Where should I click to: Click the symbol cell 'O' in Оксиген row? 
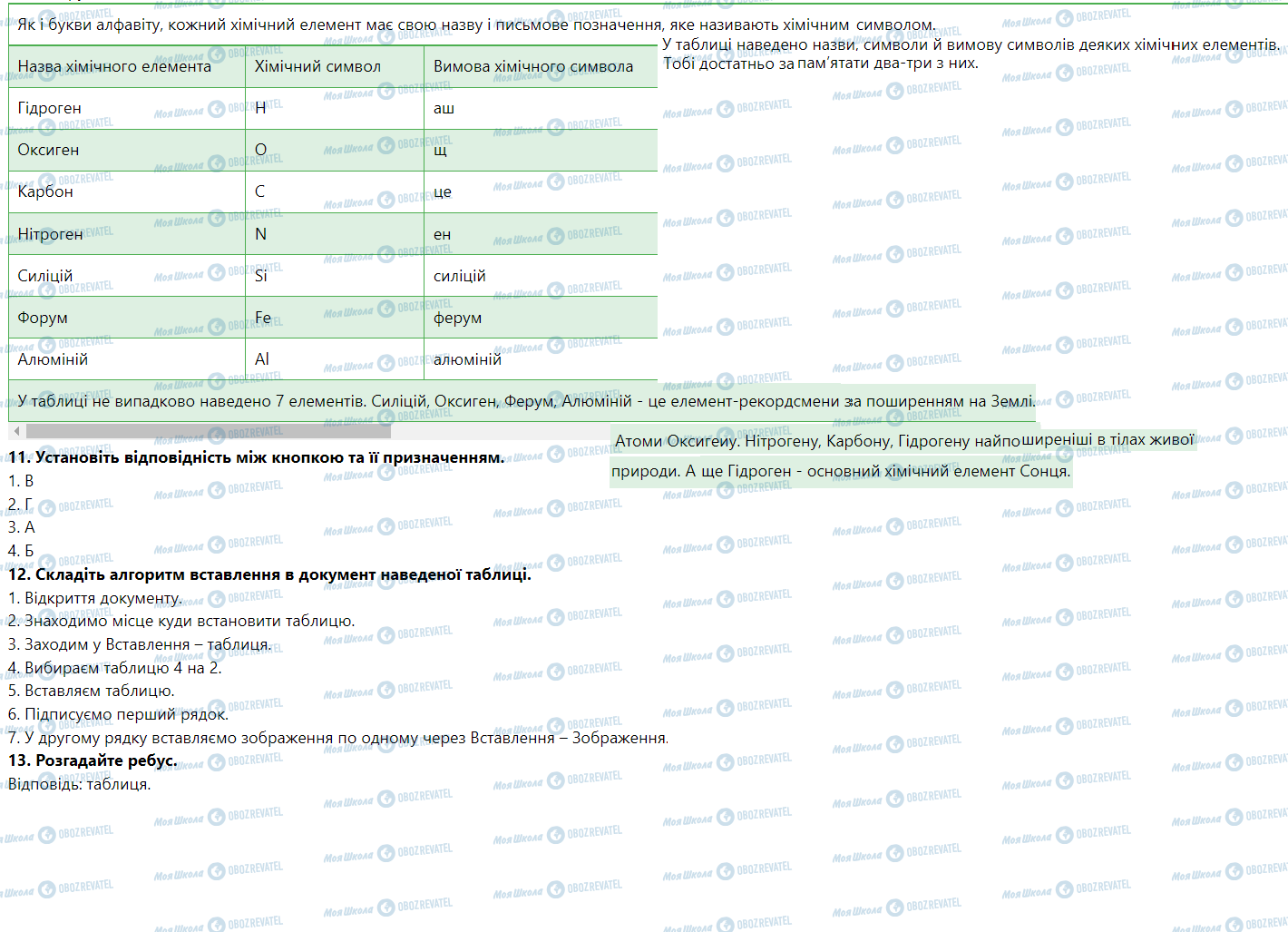tap(335, 150)
